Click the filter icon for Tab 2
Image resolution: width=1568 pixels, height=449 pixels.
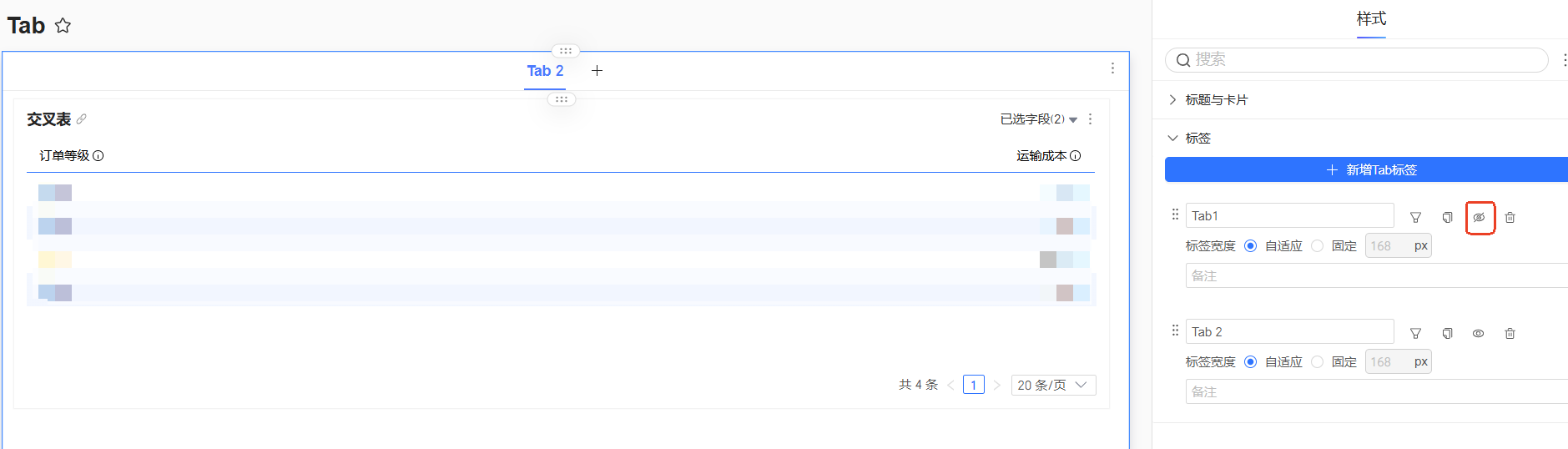(1415, 333)
